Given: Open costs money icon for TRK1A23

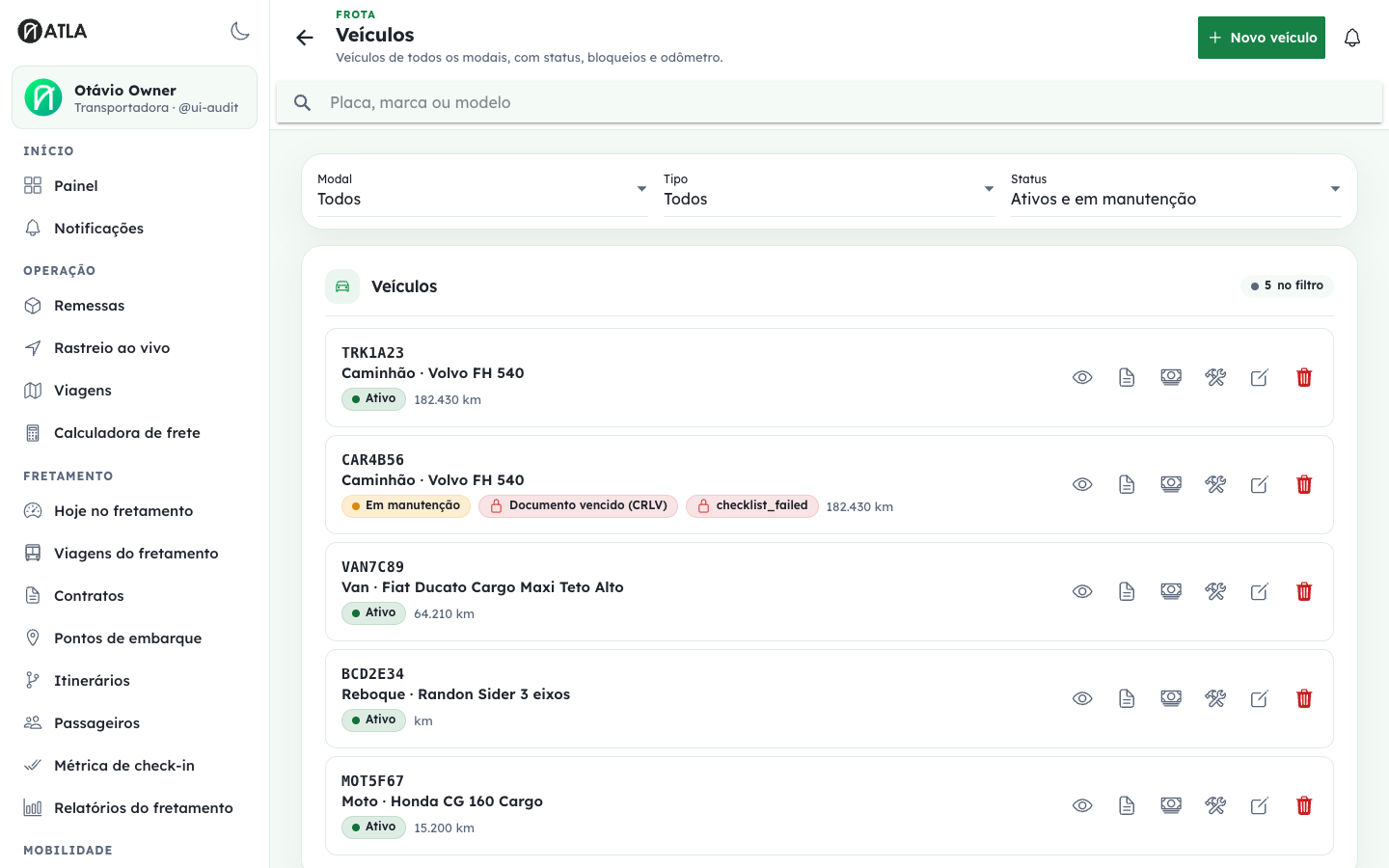Looking at the screenshot, I should pyautogui.click(x=1171, y=378).
